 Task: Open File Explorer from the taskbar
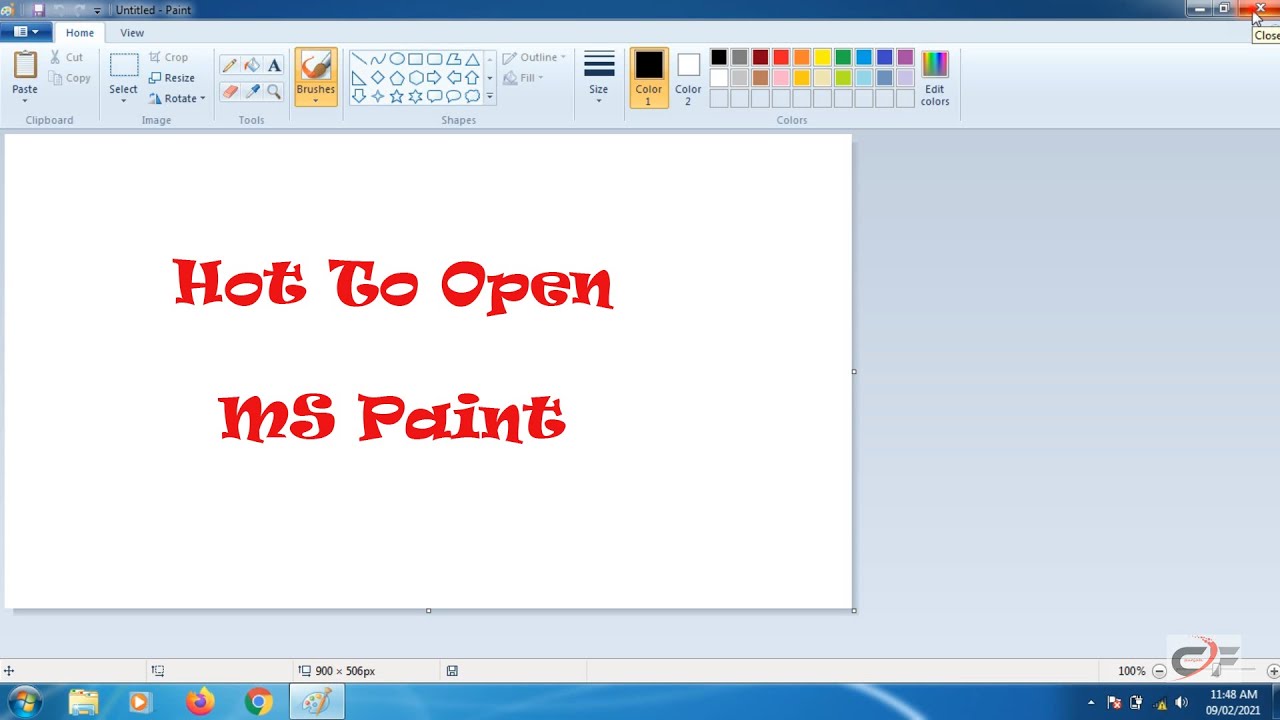click(x=83, y=702)
